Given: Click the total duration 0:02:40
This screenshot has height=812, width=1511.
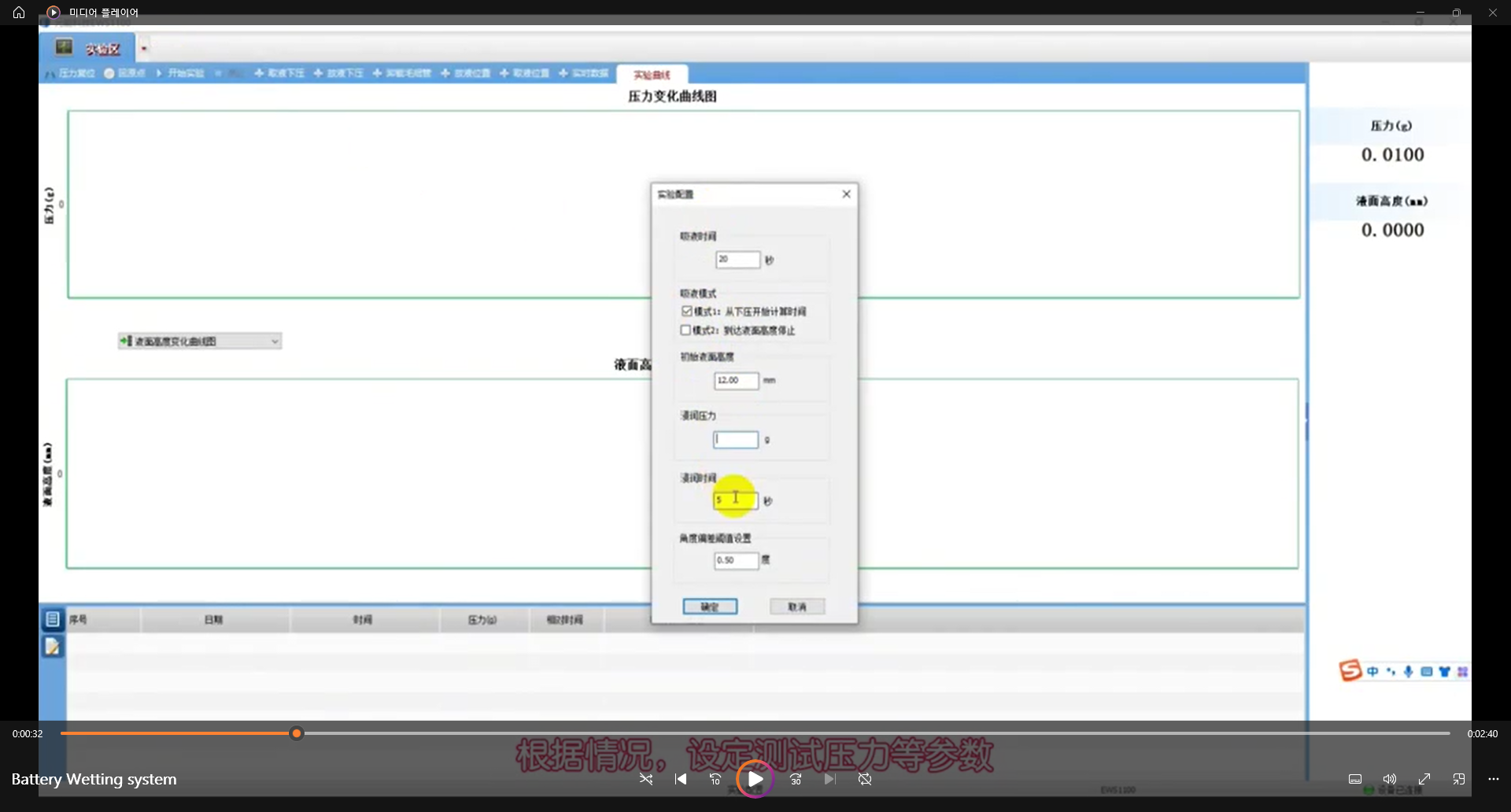Looking at the screenshot, I should [x=1483, y=733].
